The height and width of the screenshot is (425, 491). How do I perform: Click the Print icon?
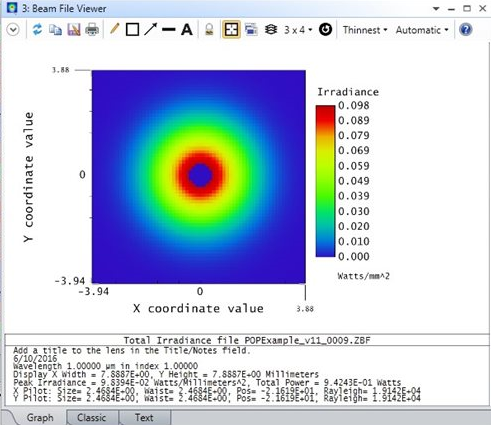coord(92,30)
